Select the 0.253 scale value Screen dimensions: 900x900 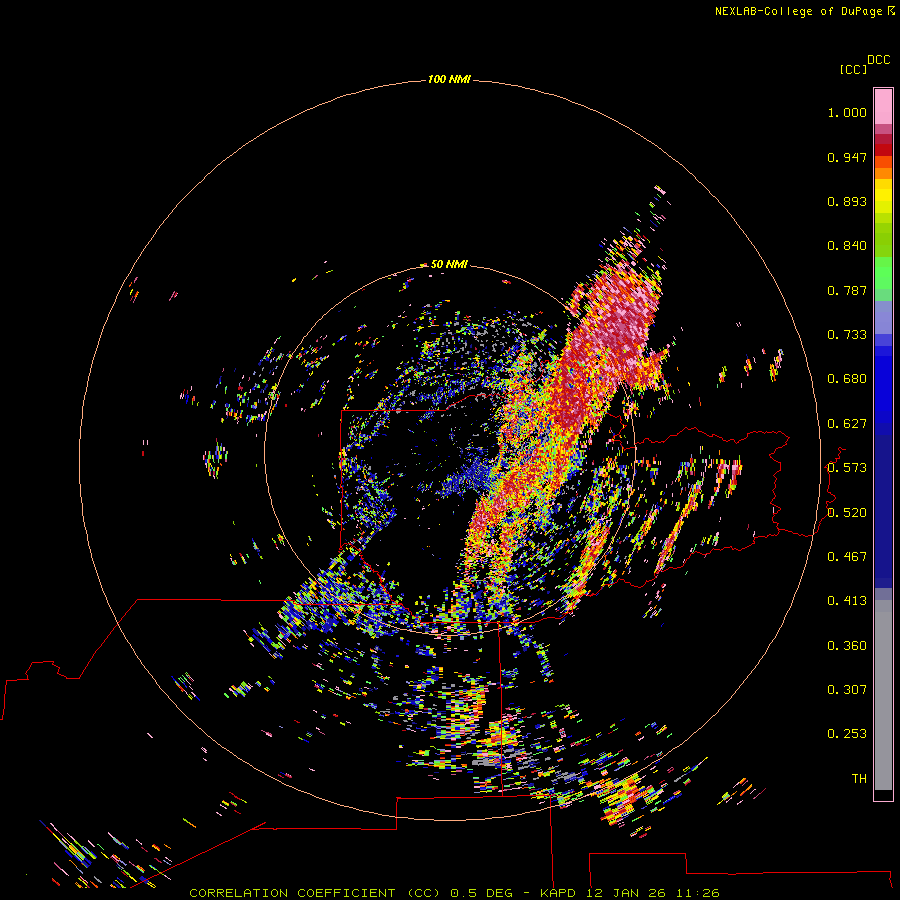[x=847, y=734]
